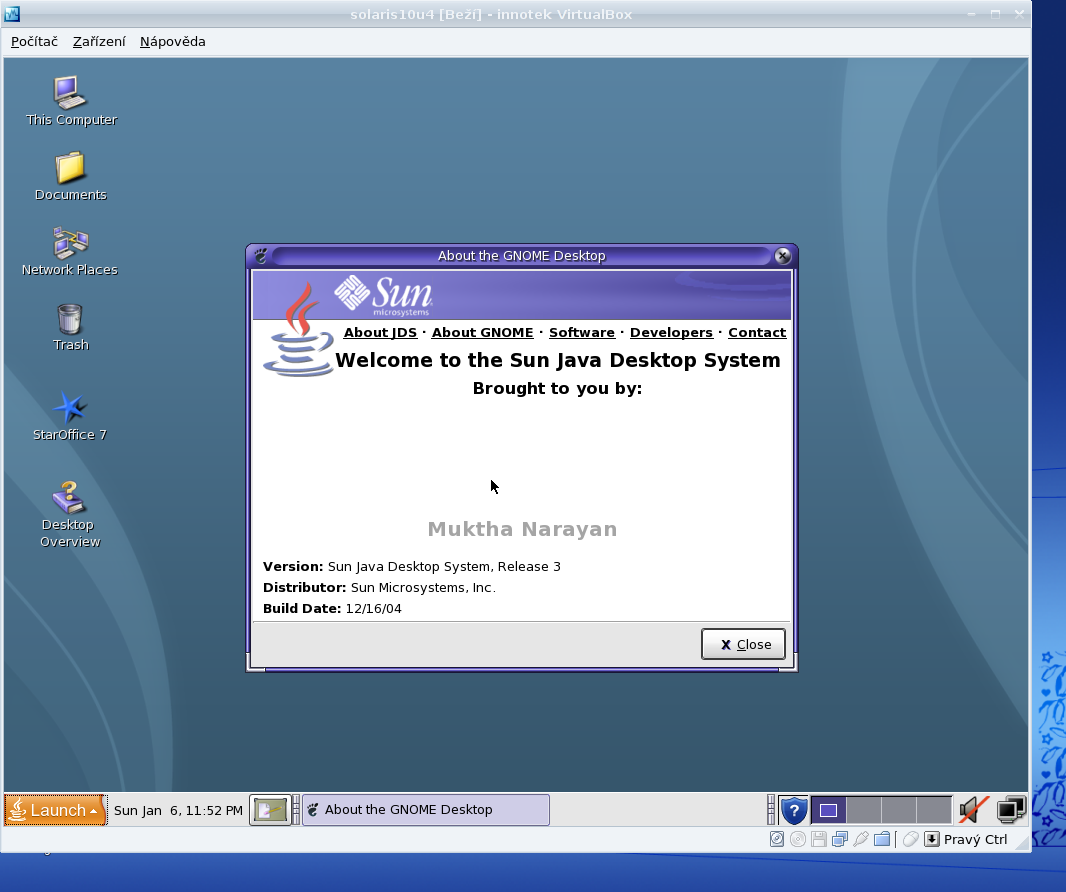Click the Close button in dialog
The height and width of the screenshot is (892, 1066).
[x=743, y=644]
